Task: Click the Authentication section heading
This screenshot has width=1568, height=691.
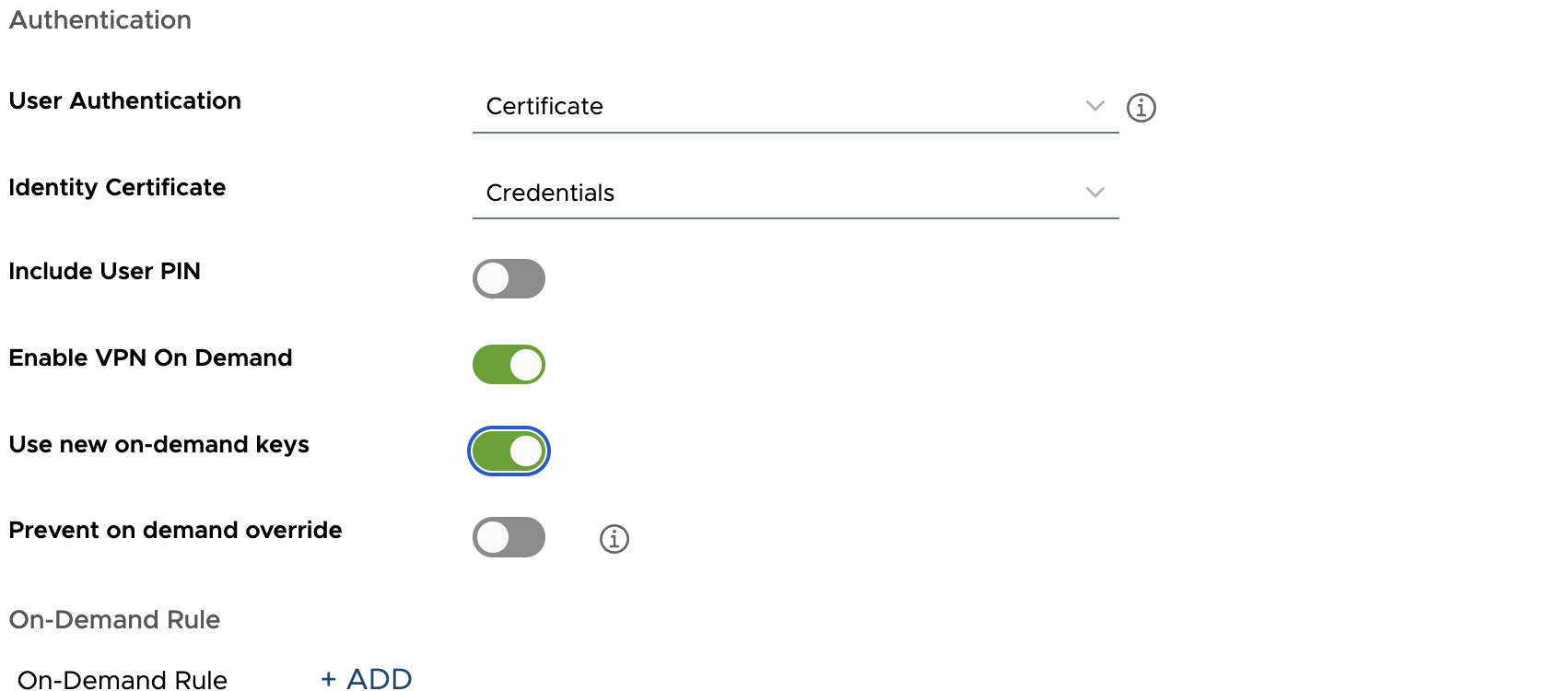Action: point(100,20)
